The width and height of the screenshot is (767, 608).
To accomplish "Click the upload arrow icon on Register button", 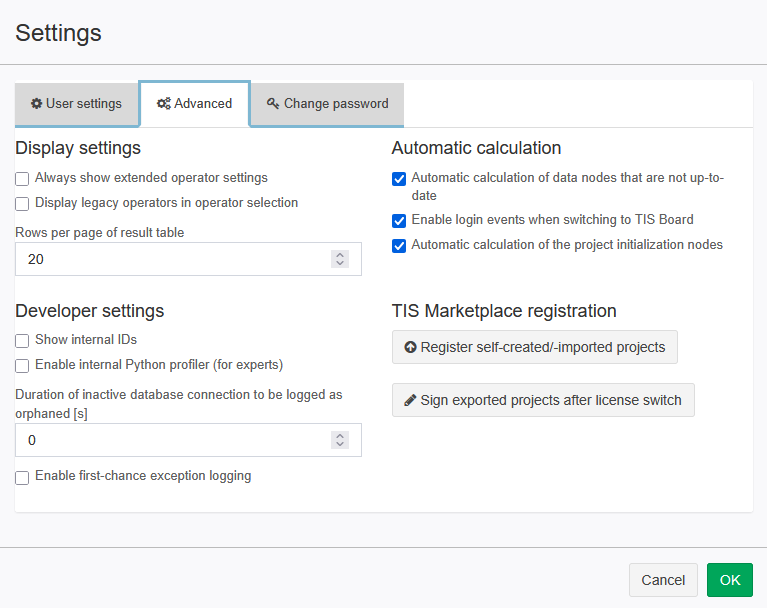I will (410, 347).
